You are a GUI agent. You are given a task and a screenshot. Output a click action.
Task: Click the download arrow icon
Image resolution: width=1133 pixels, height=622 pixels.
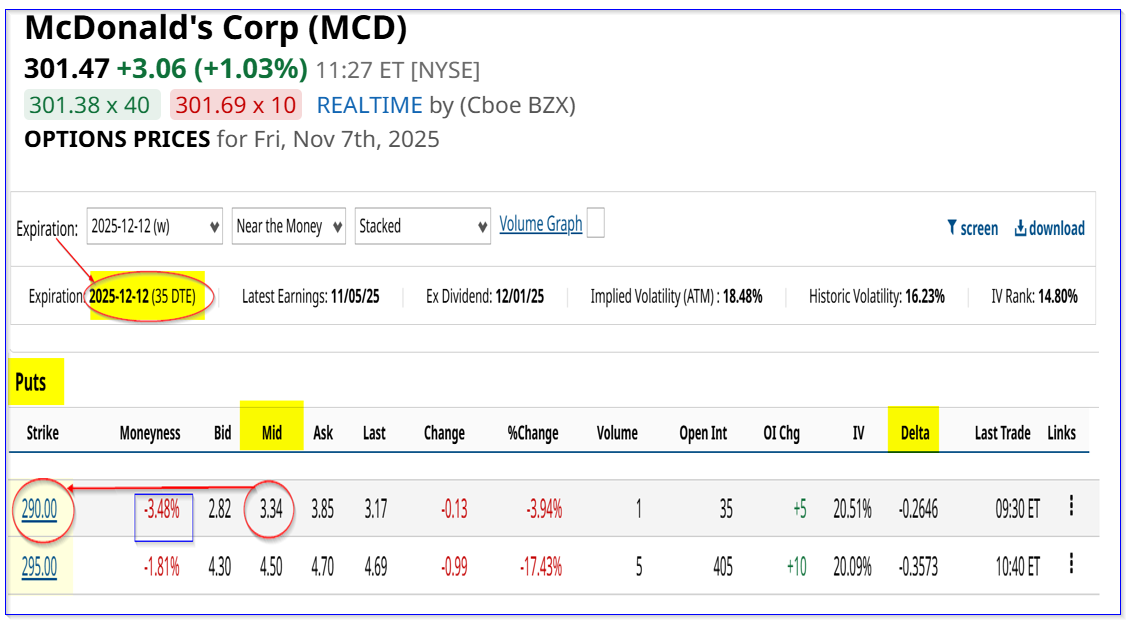1021,228
